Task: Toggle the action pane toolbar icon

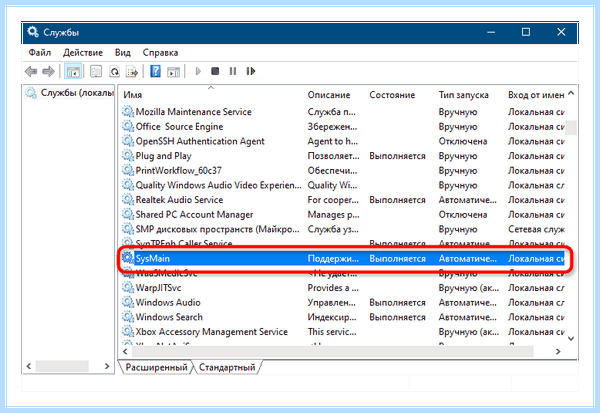Action: click(x=173, y=71)
